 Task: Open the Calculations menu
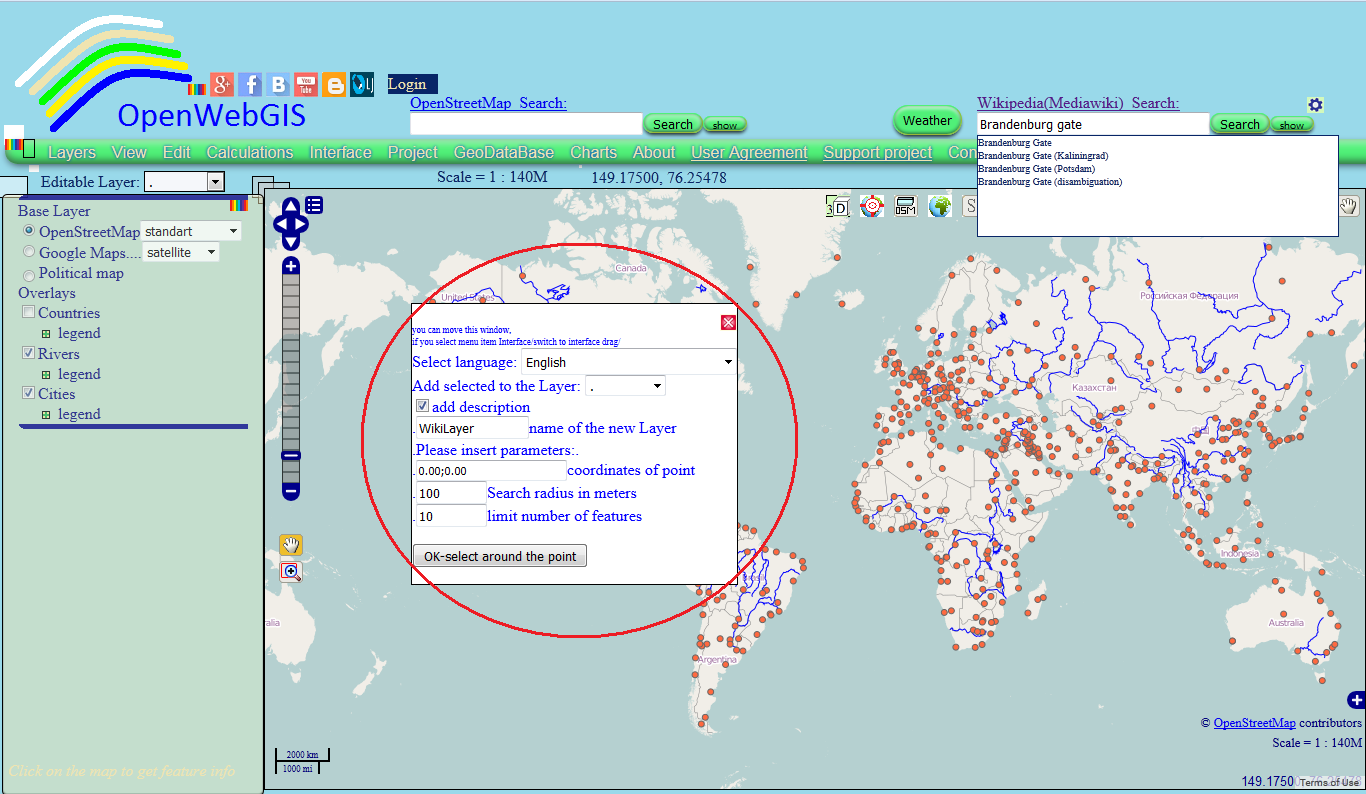pos(249,152)
